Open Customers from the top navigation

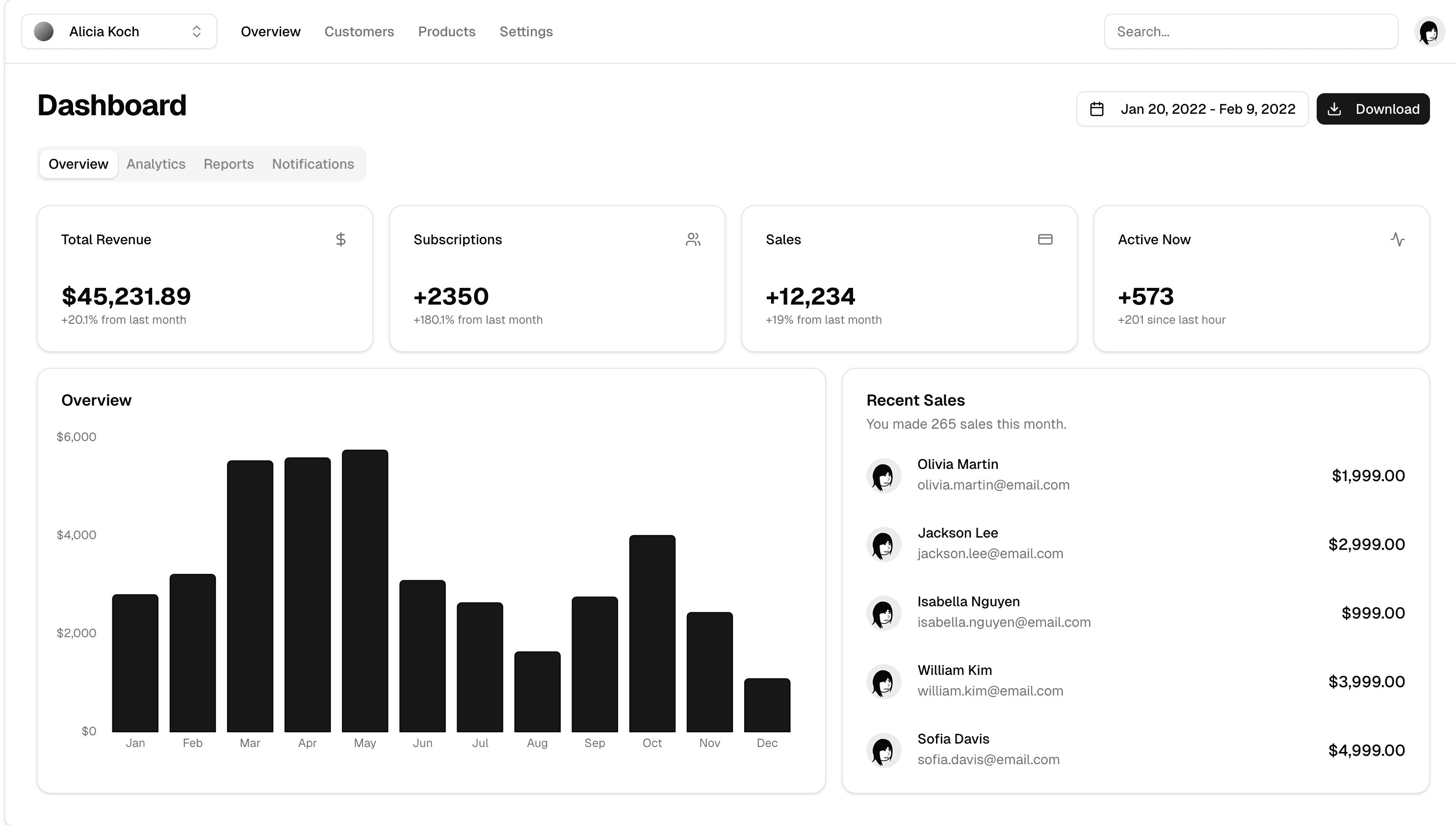[359, 32]
